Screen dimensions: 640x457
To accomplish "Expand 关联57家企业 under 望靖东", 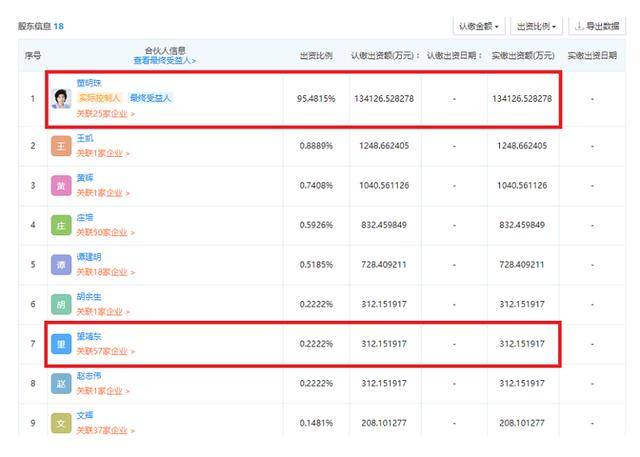I will click(x=105, y=351).
